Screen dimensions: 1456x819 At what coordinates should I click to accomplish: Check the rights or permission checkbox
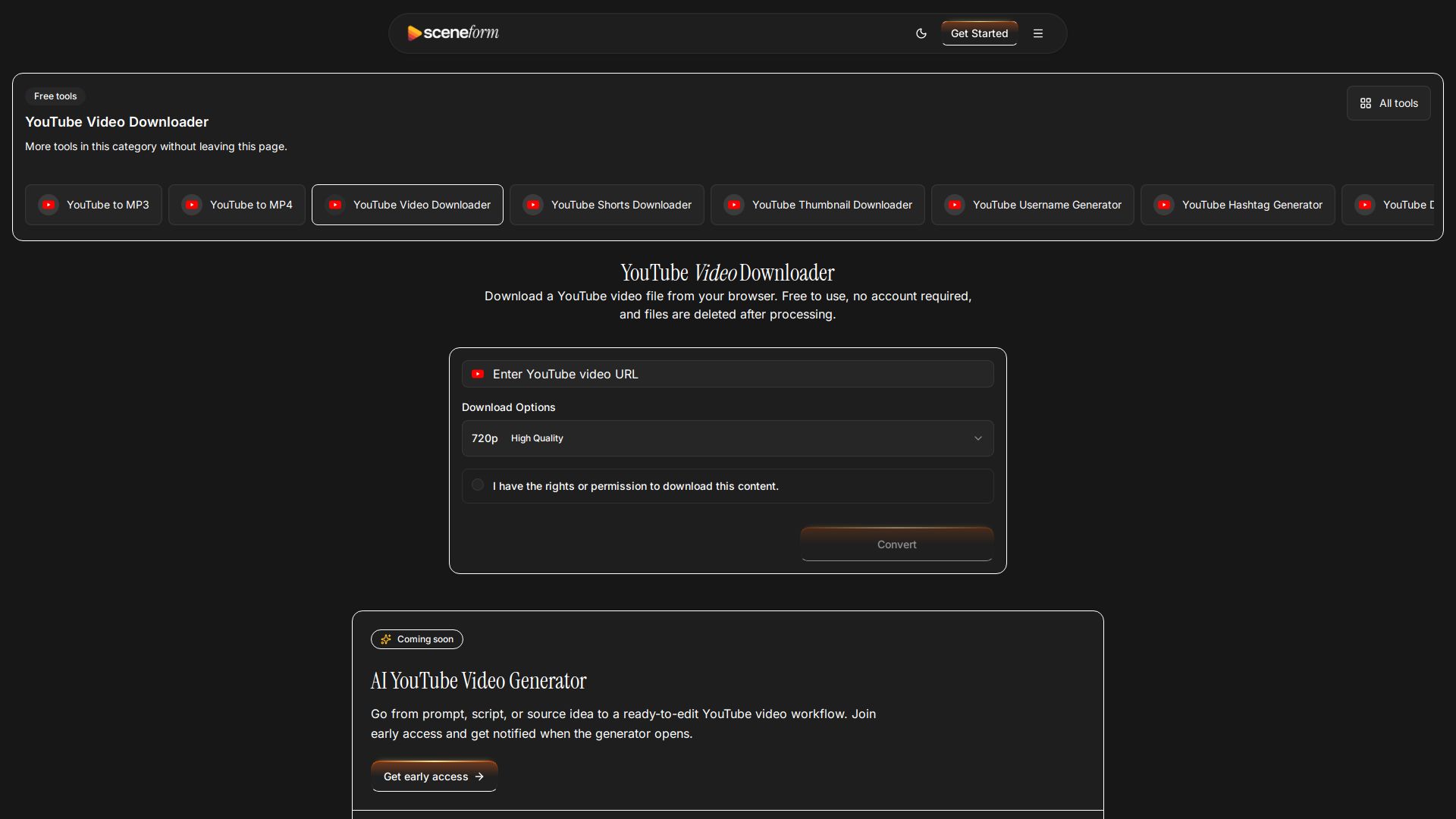(x=478, y=485)
